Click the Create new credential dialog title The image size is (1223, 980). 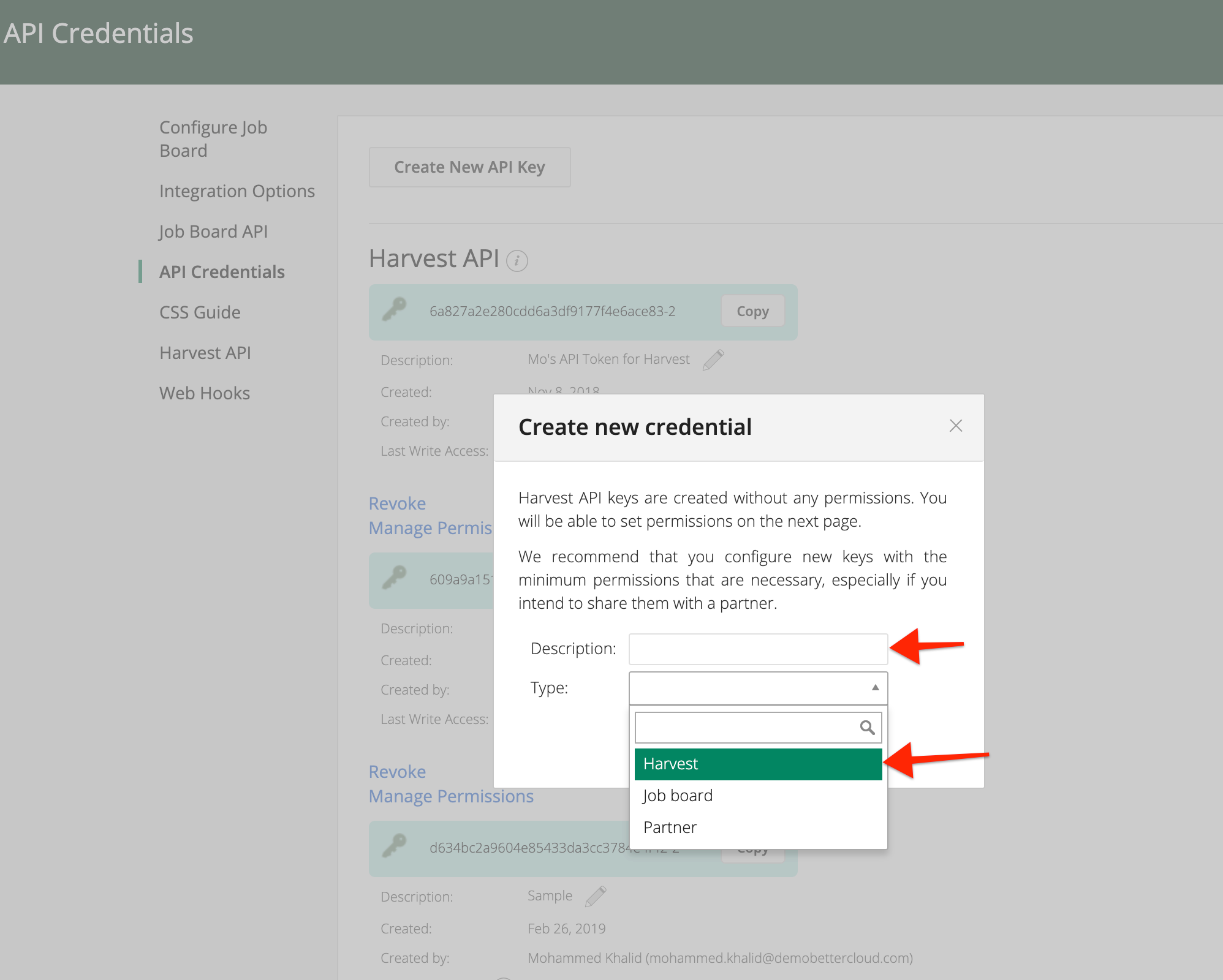(635, 427)
